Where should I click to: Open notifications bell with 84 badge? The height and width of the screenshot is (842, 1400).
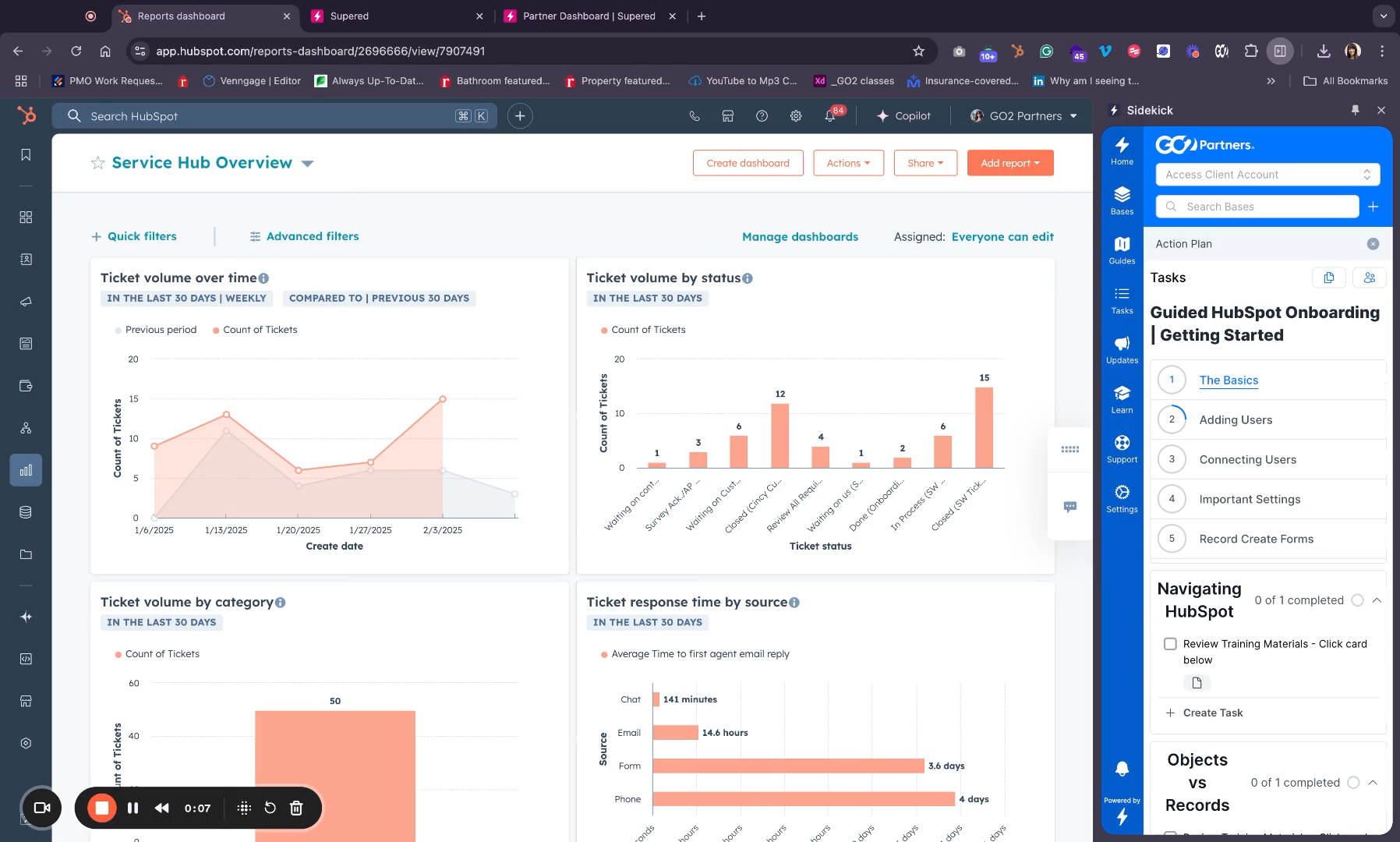tap(831, 116)
